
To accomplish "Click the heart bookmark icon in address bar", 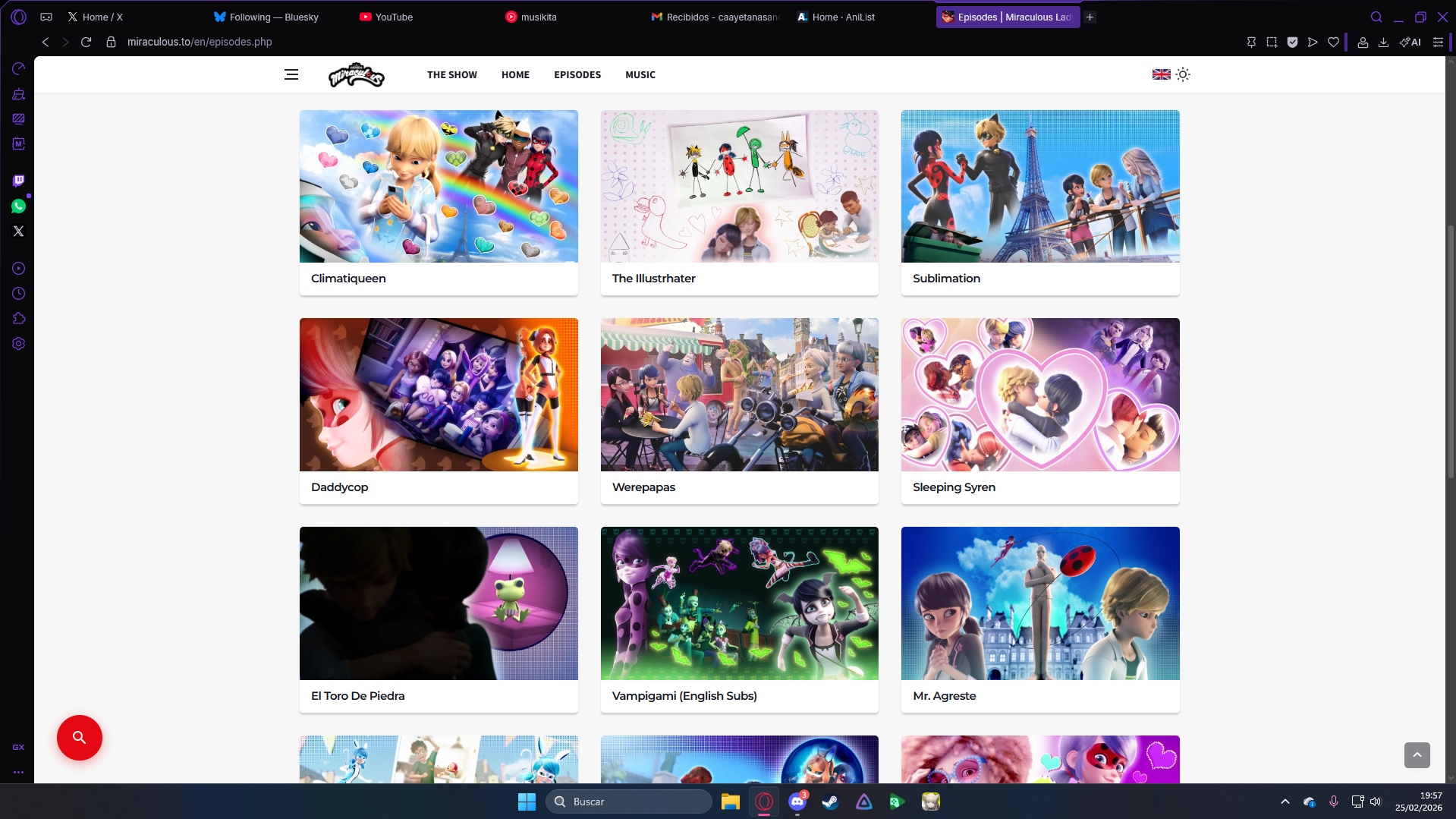I will (x=1333, y=43).
